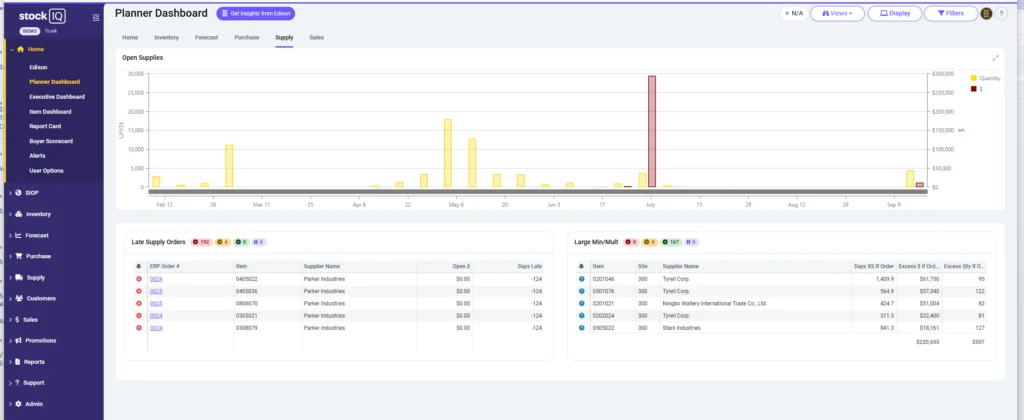Click the Support question mark icon in sidebar
This screenshot has height=420, width=1024.
(x=18, y=383)
